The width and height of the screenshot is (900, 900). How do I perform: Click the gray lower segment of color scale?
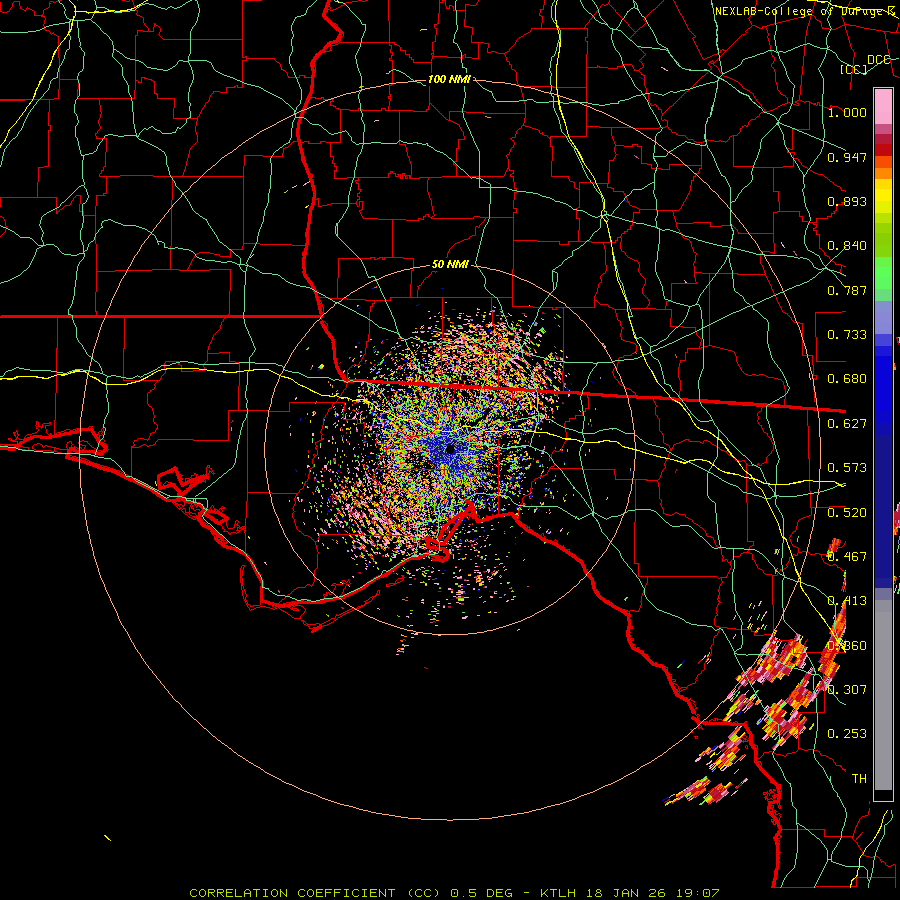883,695
